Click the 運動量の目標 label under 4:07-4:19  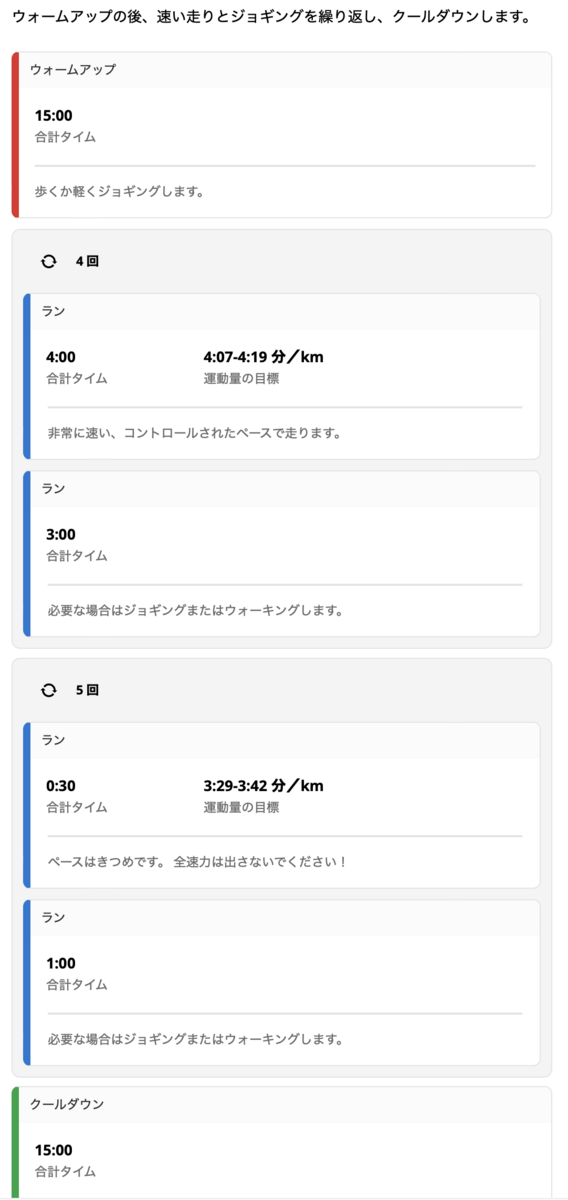tap(241, 378)
